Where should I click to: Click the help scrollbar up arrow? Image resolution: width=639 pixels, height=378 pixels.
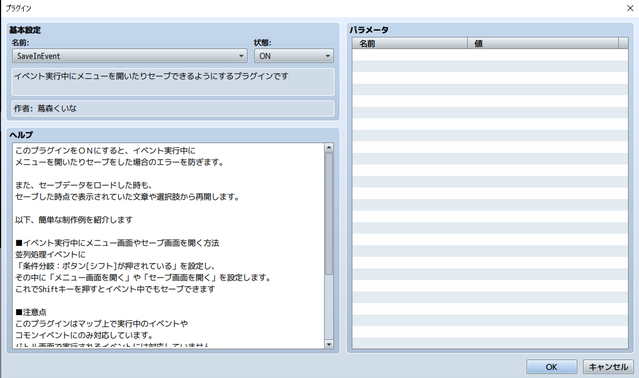pos(329,148)
